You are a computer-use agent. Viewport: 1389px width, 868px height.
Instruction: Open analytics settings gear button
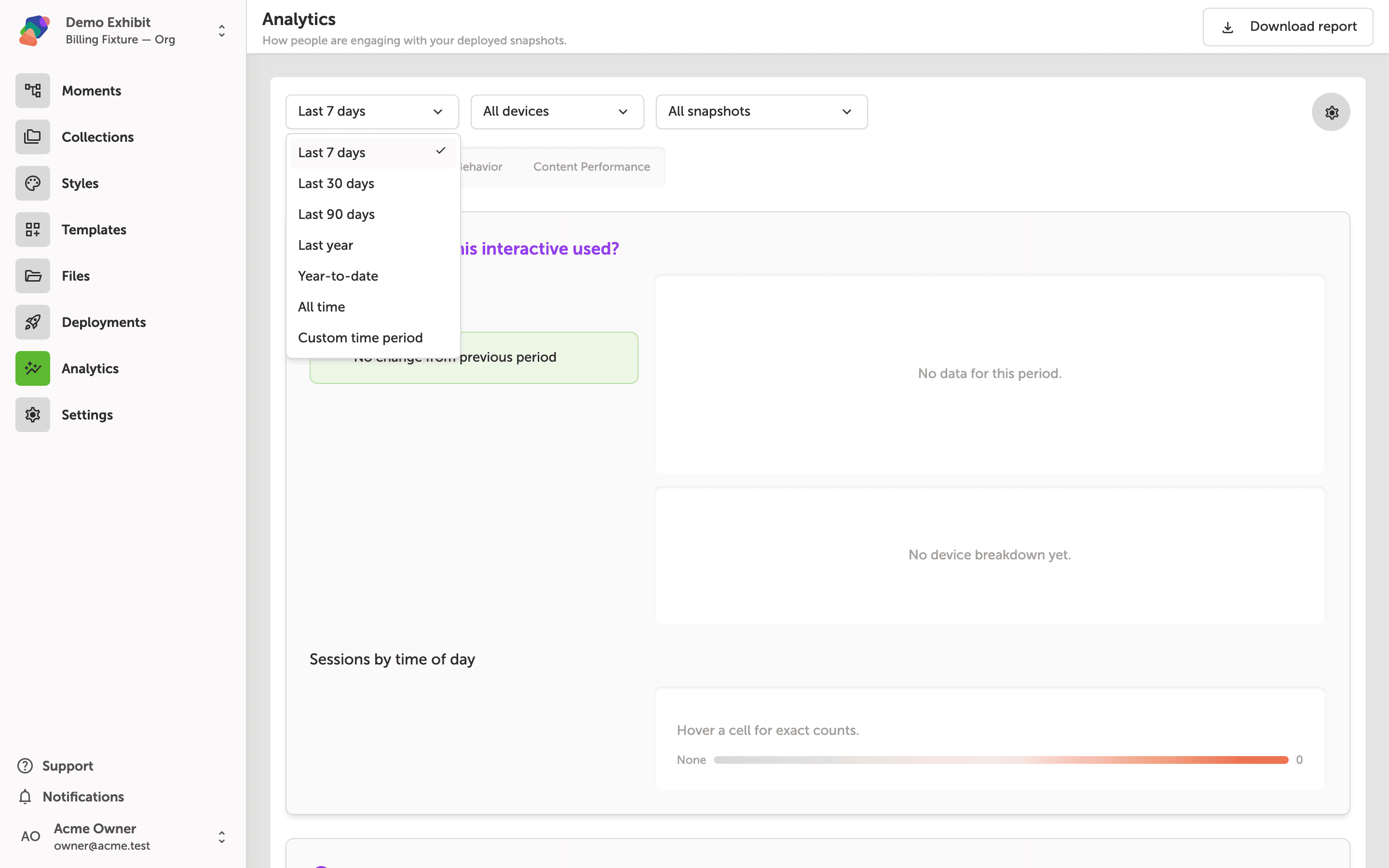tap(1331, 112)
